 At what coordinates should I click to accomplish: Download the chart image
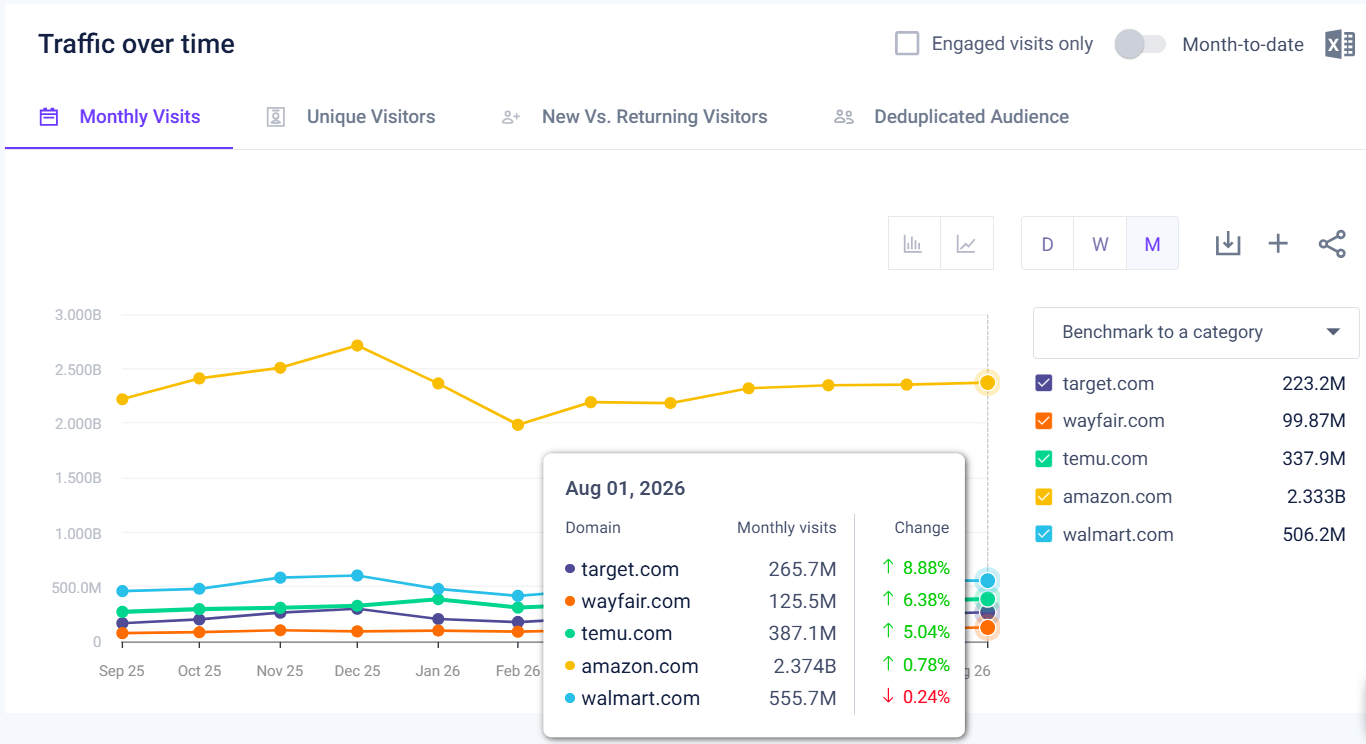coord(1228,243)
